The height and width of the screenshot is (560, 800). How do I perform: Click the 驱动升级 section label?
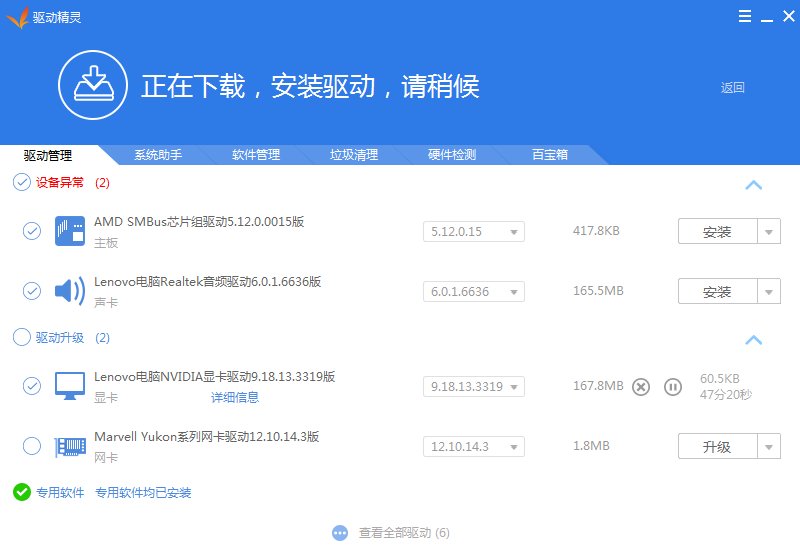coord(60,338)
